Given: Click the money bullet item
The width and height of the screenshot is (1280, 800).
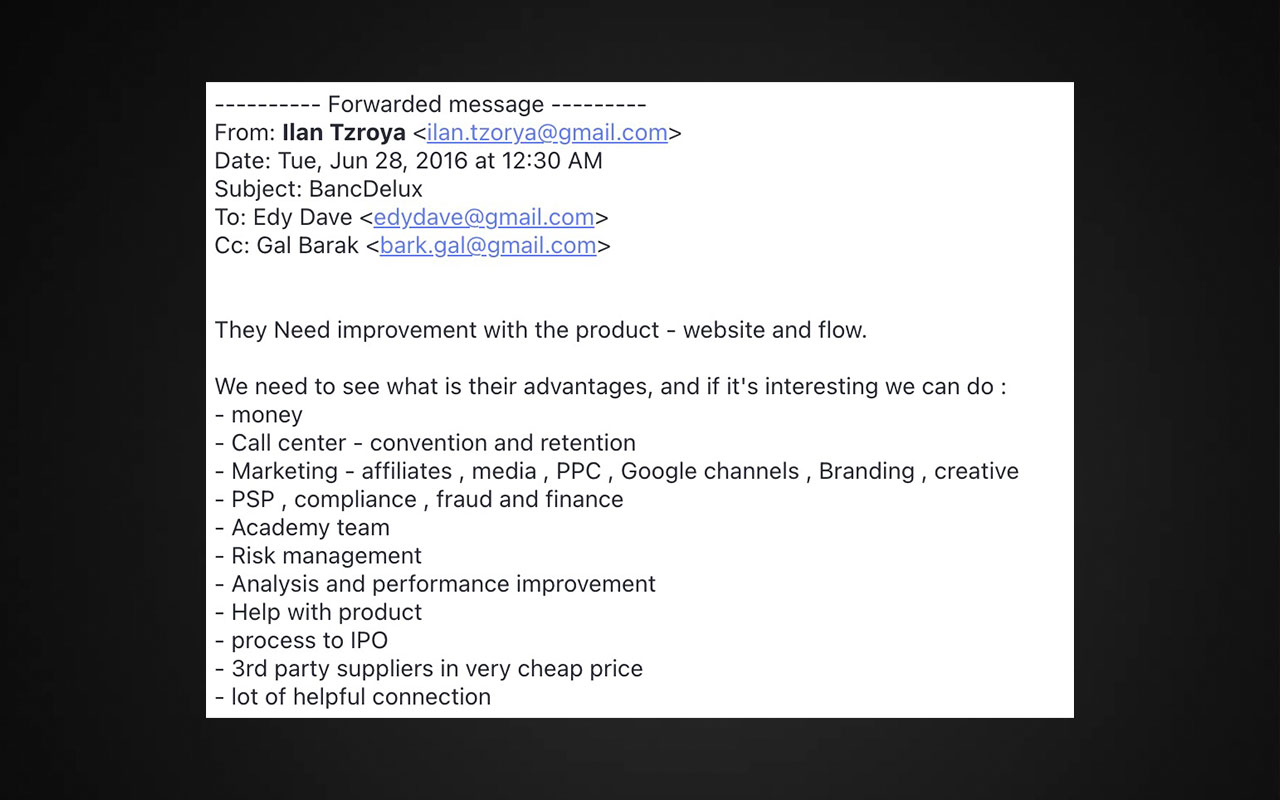Looking at the screenshot, I should (259, 415).
